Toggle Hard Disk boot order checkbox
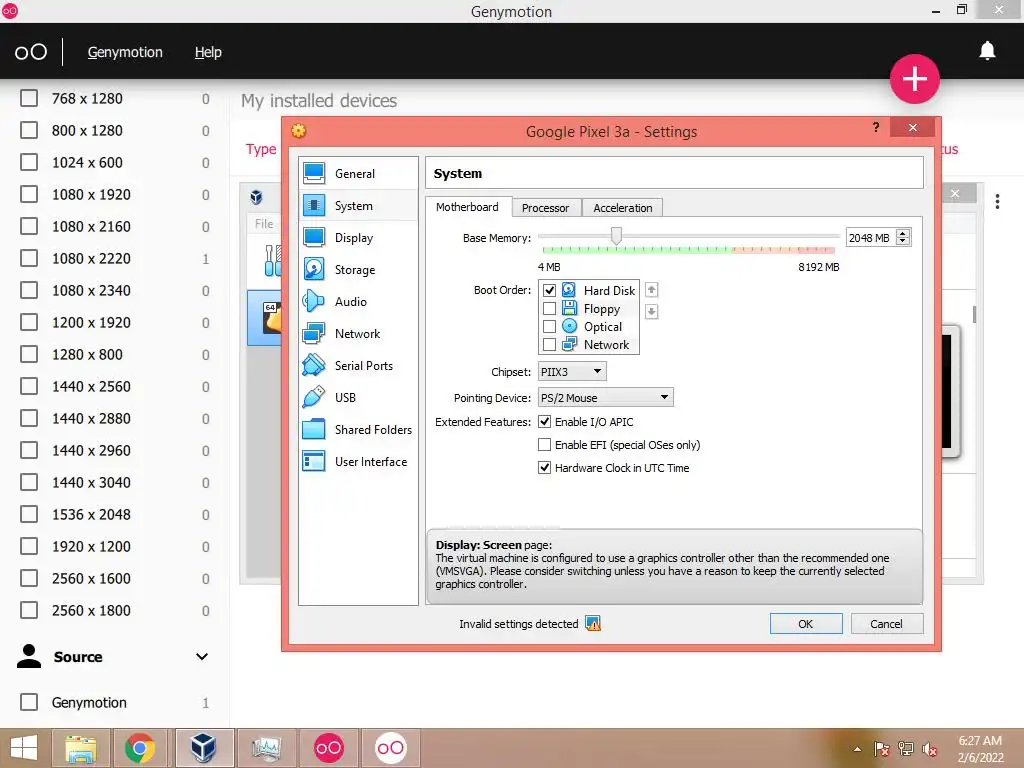This screenshot has width=1024, height=768. pyautogui.click(x=549, y=290)
